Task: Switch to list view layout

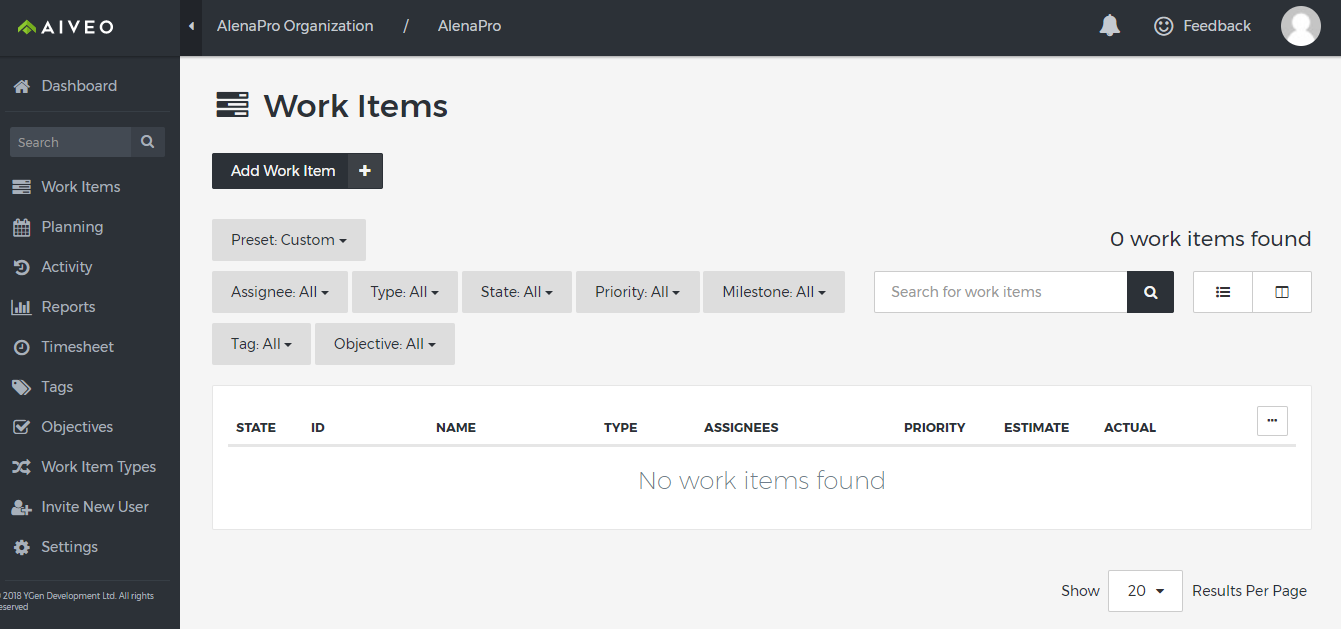Action: tap(1222, 292)
